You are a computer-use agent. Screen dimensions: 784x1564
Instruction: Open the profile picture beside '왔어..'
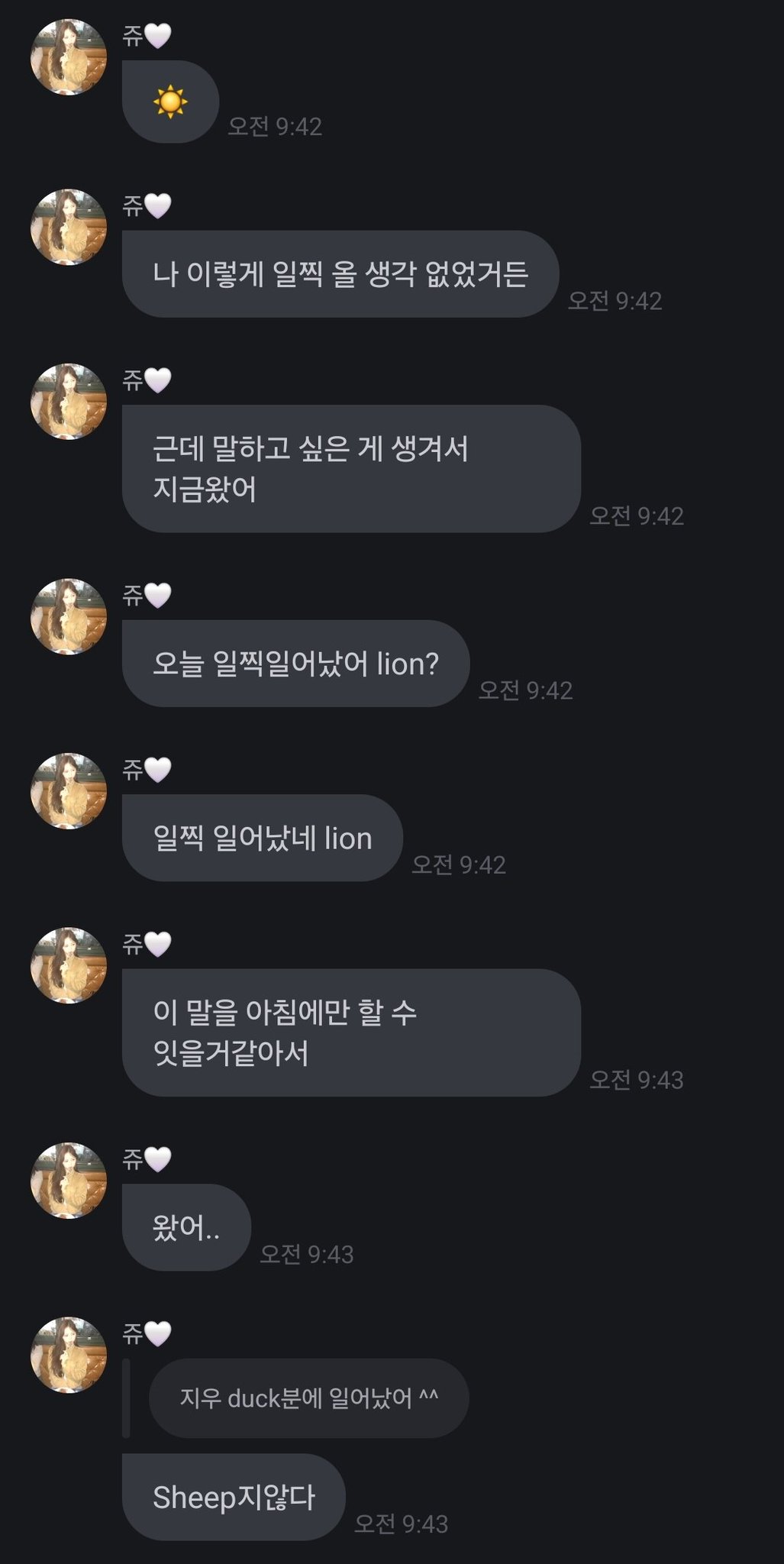click(69, 1181)
